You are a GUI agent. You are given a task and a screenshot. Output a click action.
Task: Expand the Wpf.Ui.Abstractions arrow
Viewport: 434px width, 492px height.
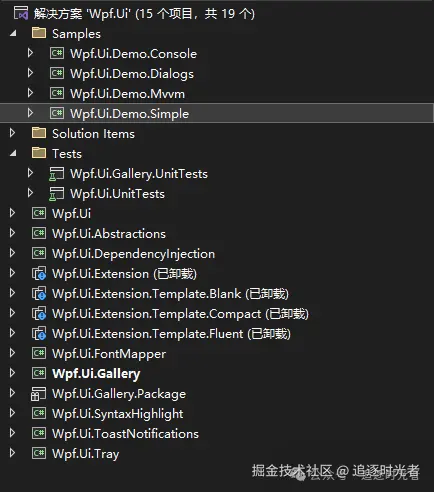[x=12, y=233]
